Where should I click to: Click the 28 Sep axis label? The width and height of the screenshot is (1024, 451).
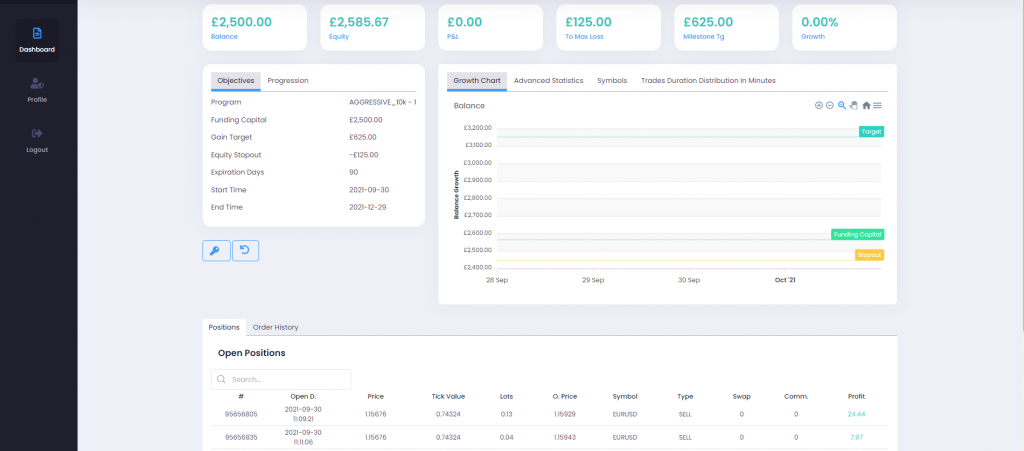coord(497,280)
